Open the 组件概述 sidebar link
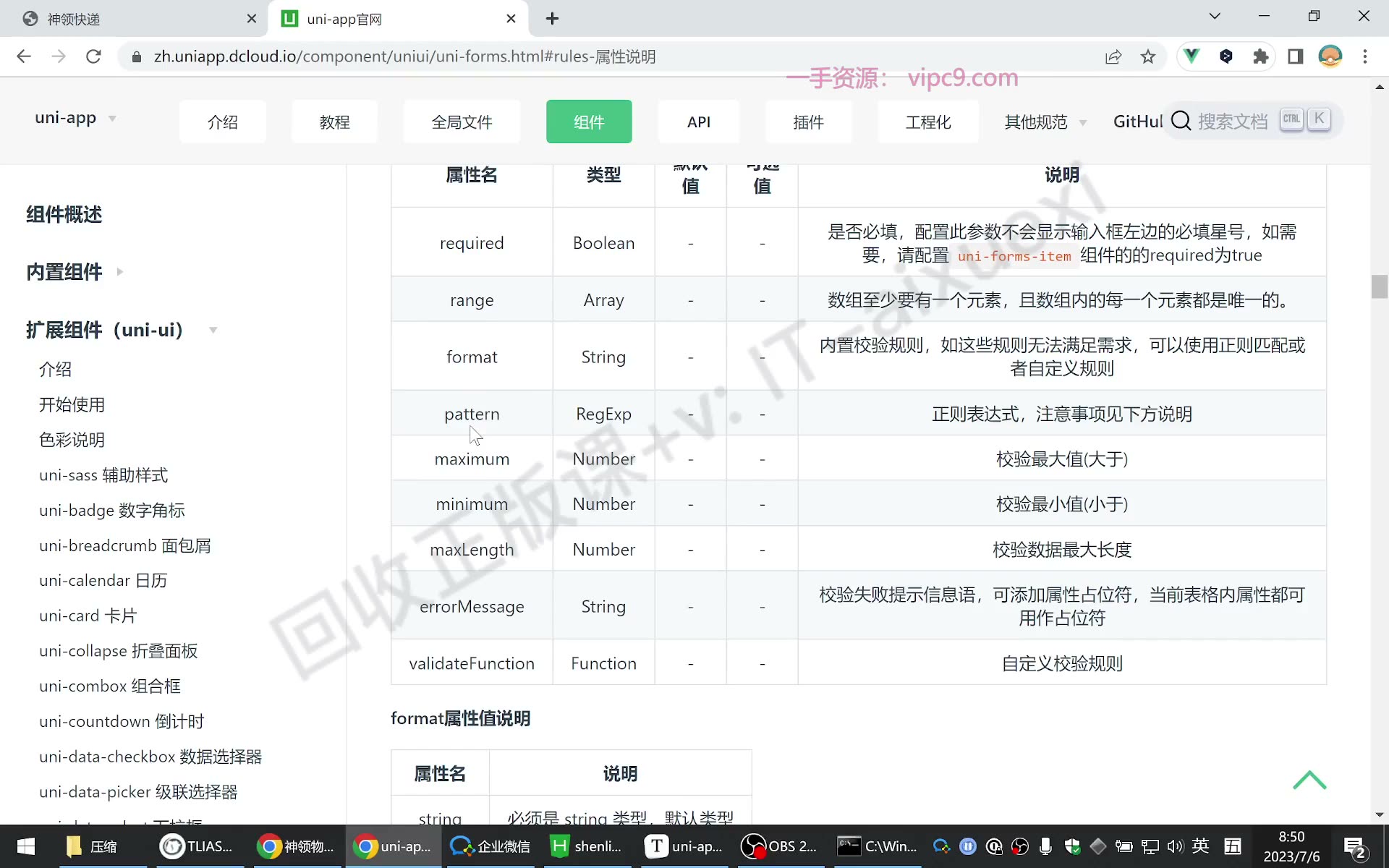This screenshot has width=1389, height=868. point(64,215)
